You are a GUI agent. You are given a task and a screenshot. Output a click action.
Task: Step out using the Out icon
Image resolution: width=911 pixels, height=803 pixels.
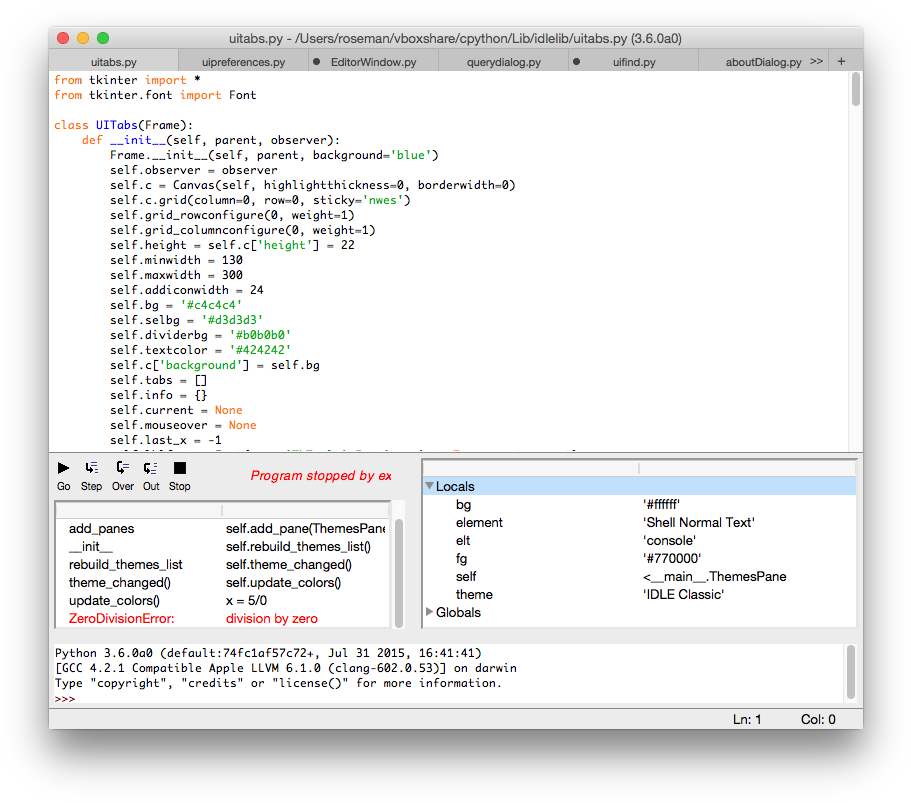pos(150,467)
